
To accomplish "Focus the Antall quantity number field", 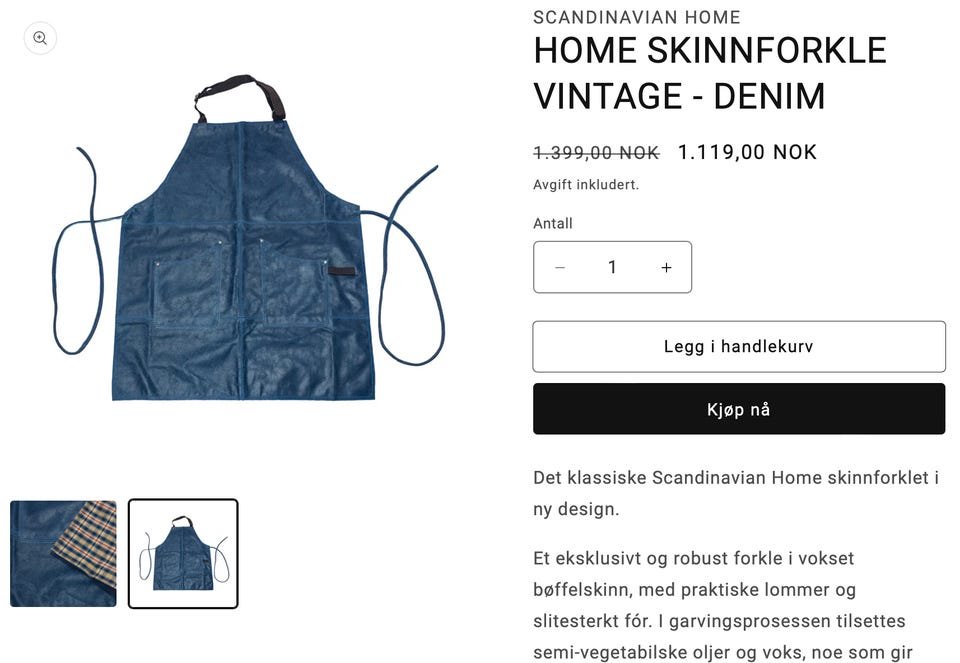I will pyautogui.click(x=612, y=268).
